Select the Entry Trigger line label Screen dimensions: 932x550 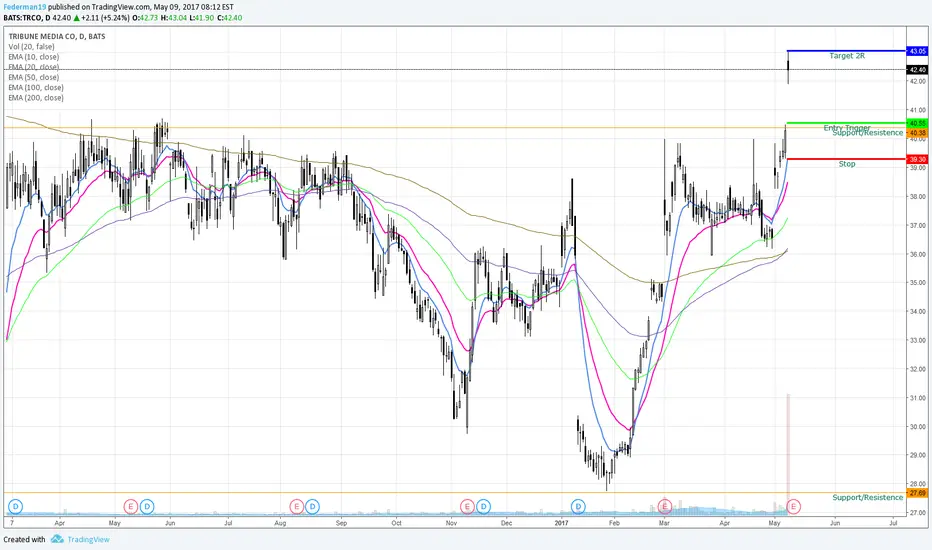[847, 128]
